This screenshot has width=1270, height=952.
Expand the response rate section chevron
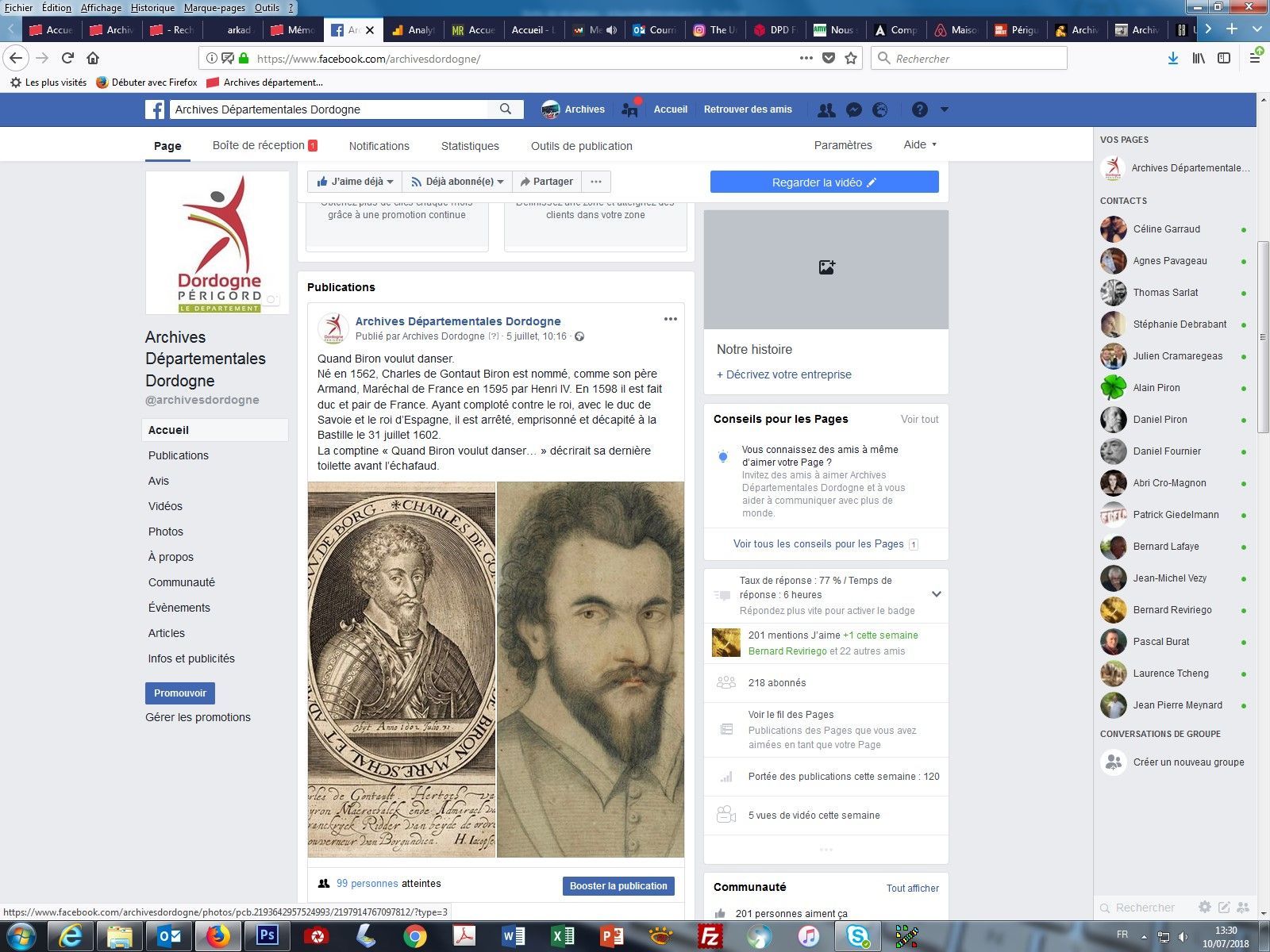[936, 594]
